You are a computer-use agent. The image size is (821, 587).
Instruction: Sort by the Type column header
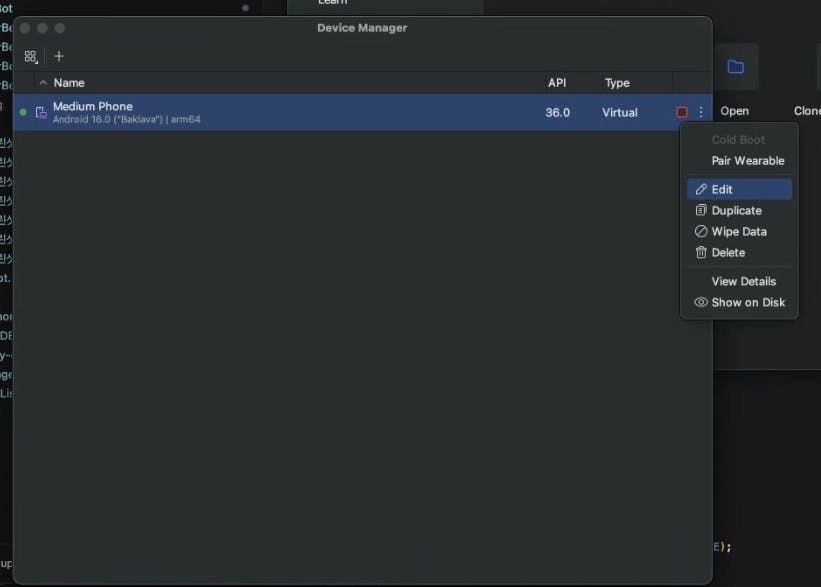[x=617, y=83]
